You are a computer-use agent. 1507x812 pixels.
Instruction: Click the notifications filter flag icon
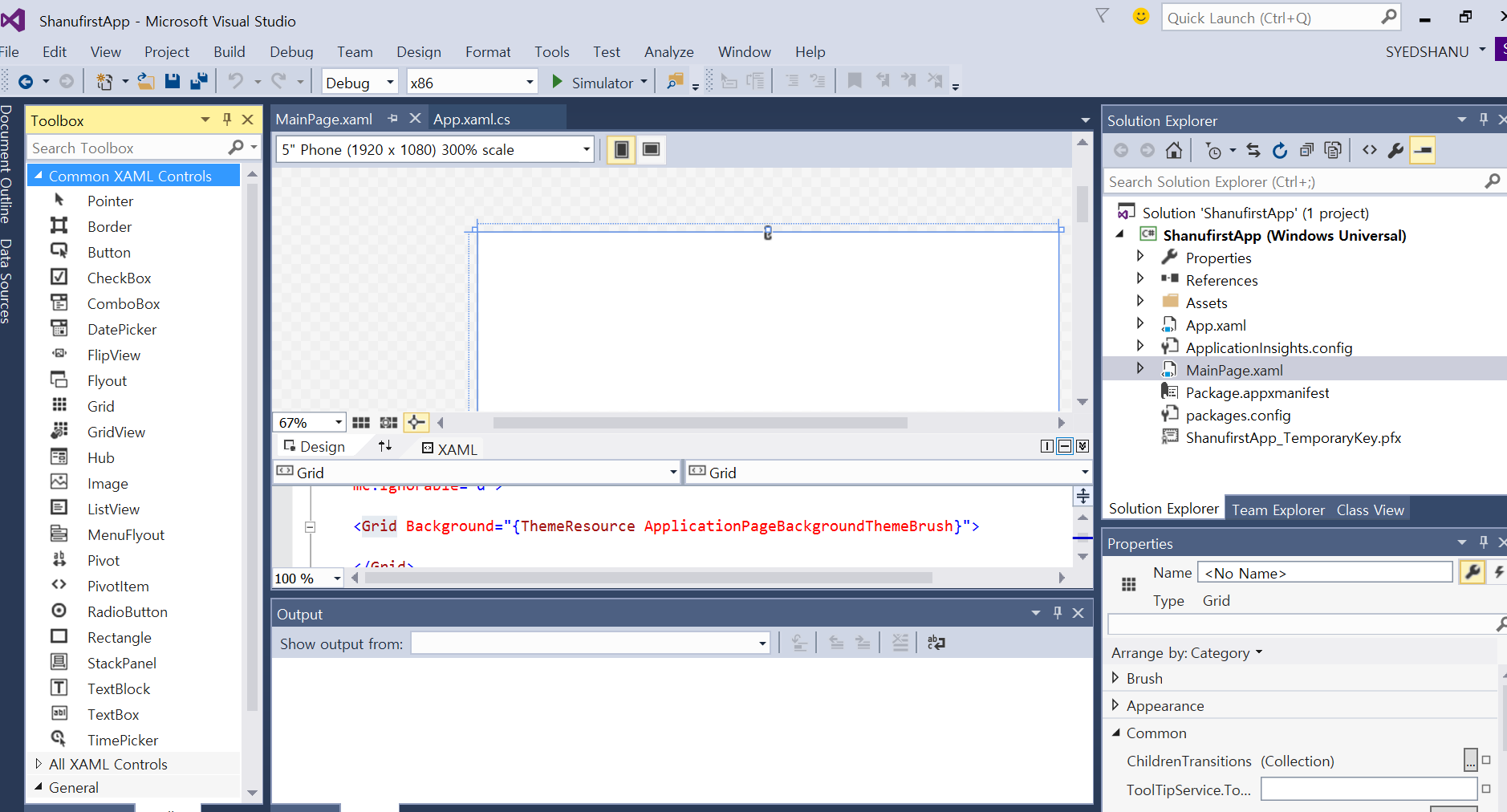click(1103, 16)
